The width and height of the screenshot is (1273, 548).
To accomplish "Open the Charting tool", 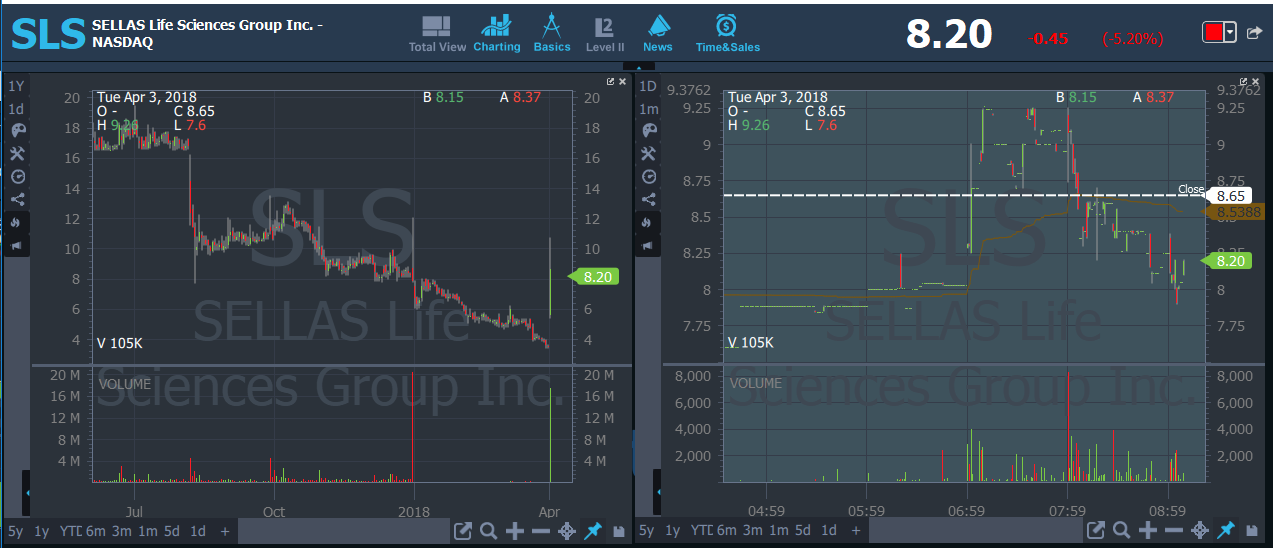I will coord(496,33).
